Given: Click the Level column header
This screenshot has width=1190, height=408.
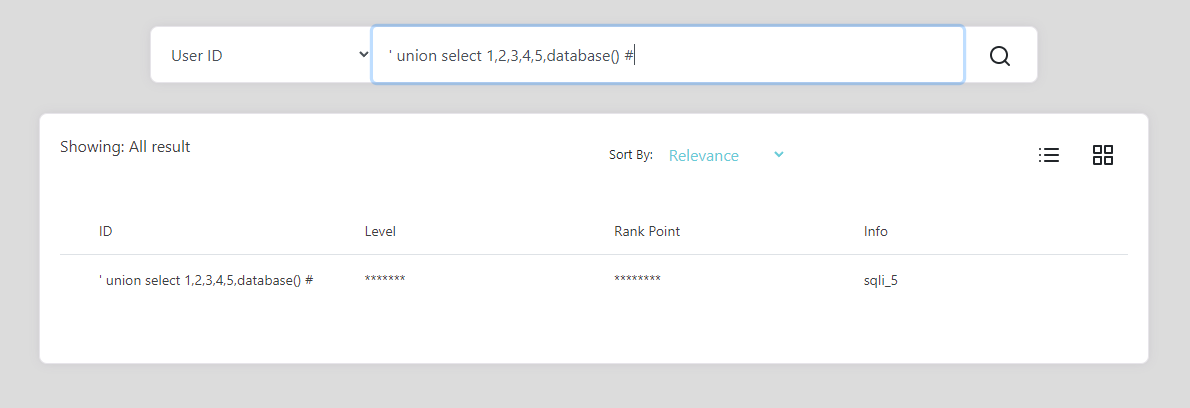Looking at the screenshot, I should 380,231.
